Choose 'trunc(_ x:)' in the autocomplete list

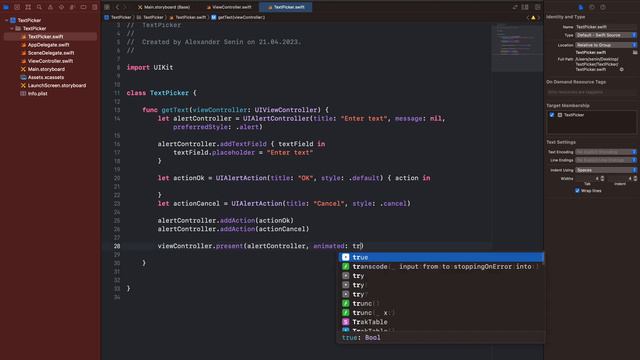(x=441, y=313)
